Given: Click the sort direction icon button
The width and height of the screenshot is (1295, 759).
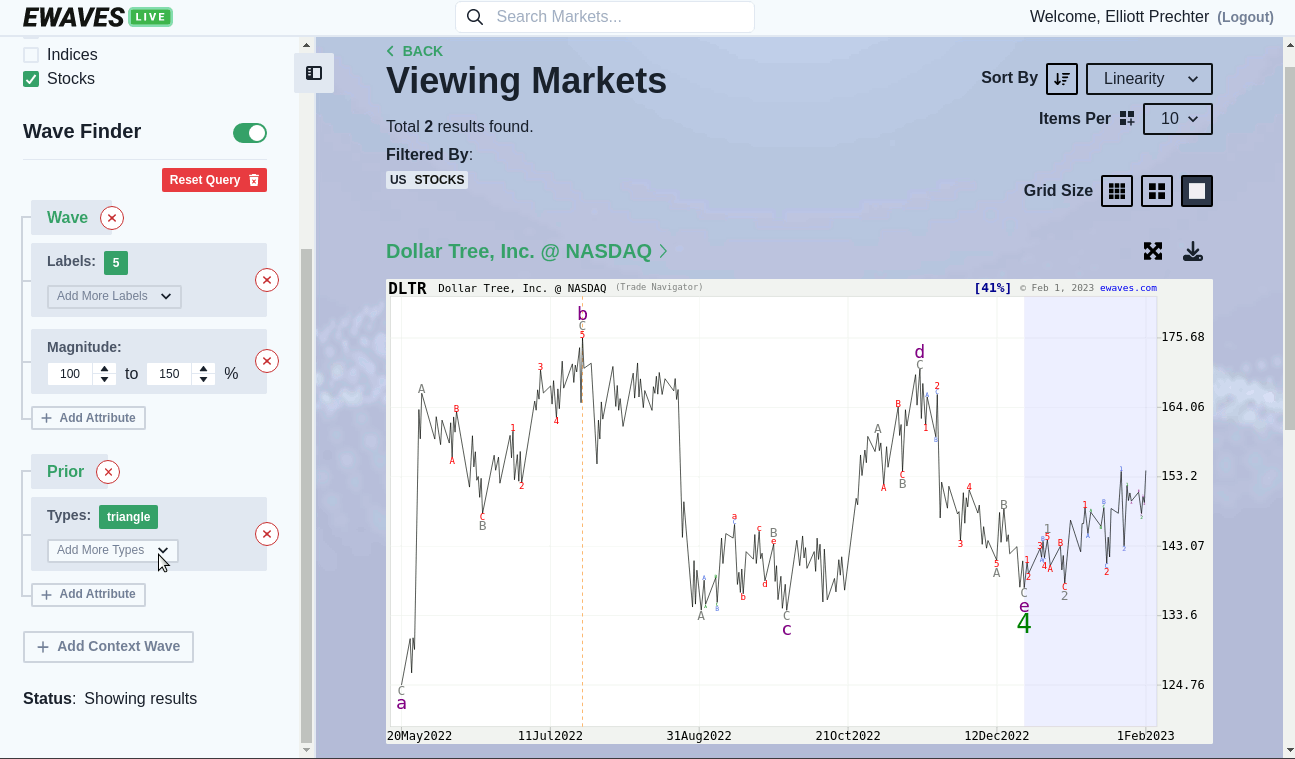Looking at the screenshot, I should click(1062, 79).
